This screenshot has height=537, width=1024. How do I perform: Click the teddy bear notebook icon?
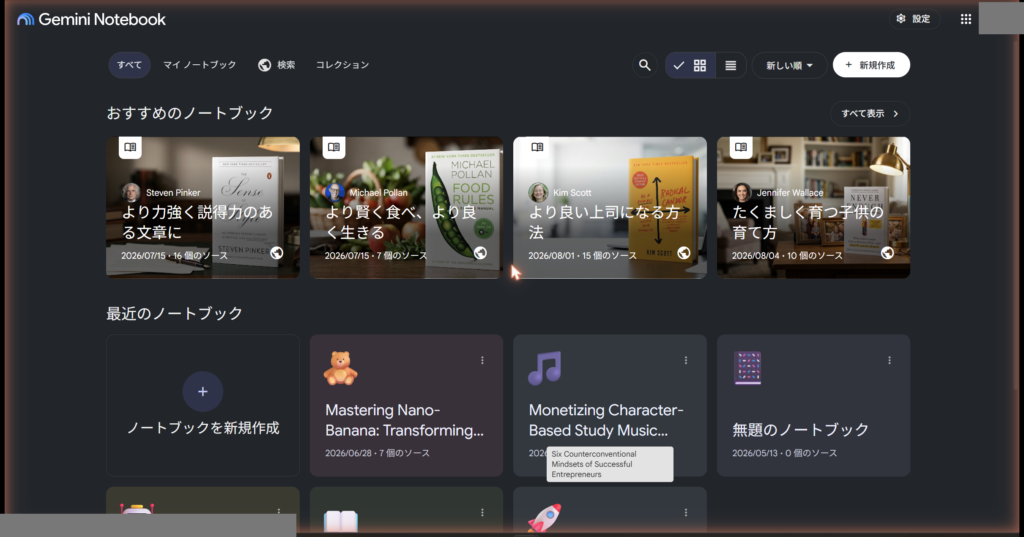click(340, 368)
